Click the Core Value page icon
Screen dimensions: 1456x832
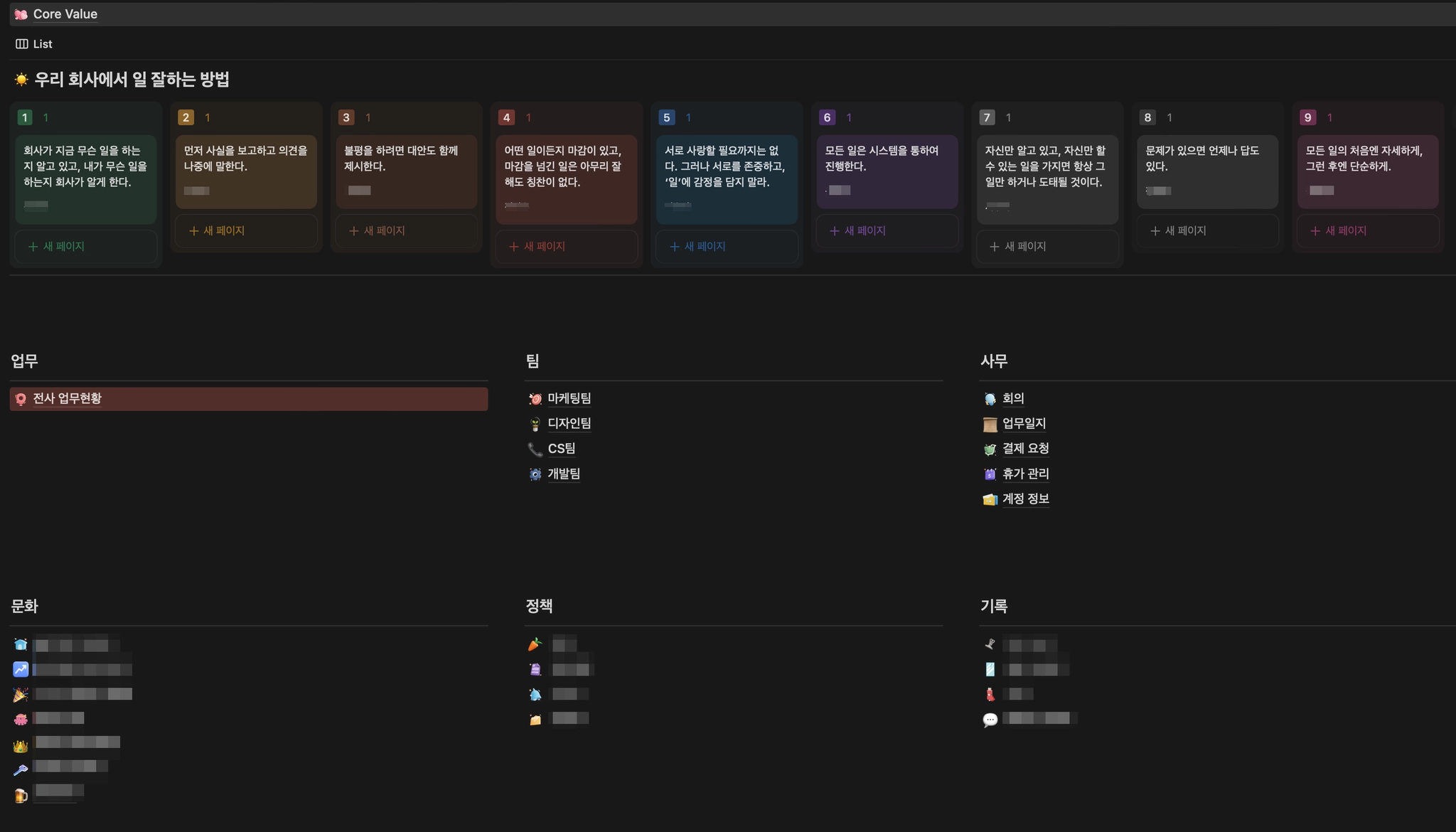pos(21,14)
